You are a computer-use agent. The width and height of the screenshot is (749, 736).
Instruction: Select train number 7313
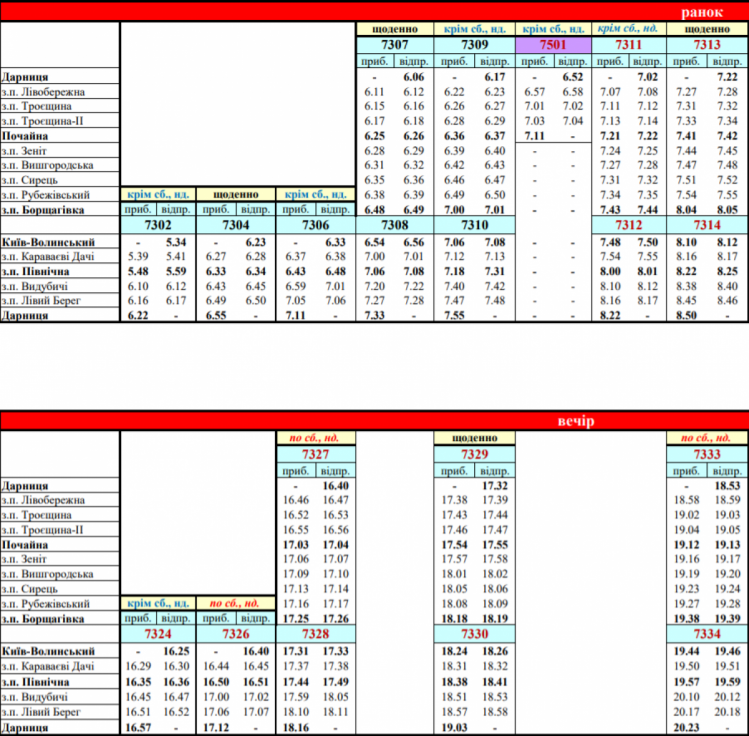pos(707,45)
